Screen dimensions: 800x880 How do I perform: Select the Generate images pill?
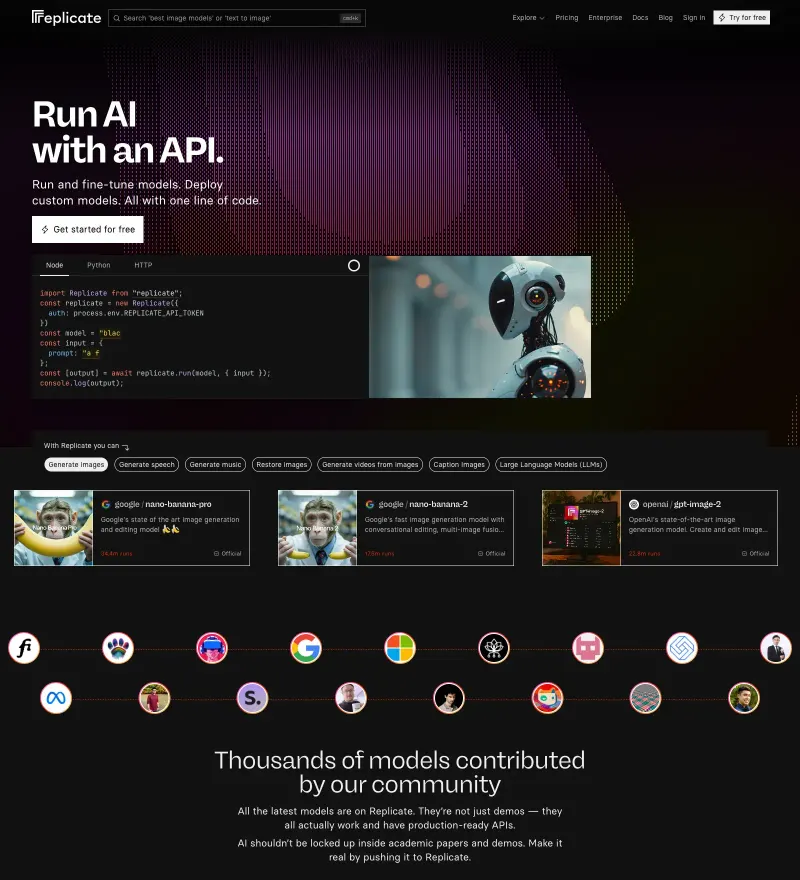(x=76, y=465)
